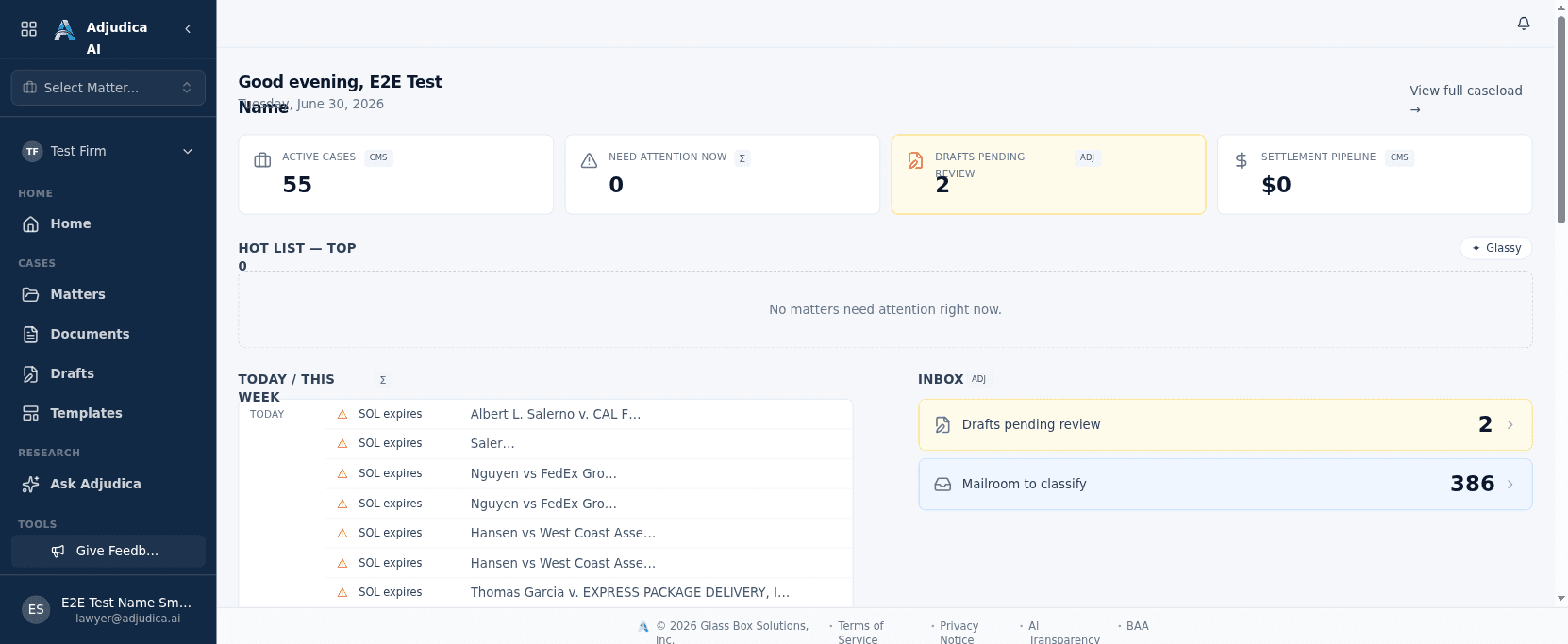Open the Drafts Pending Review card
Image resolution: width=1568 pixels, height=644 pixels.
[1049, 174]
